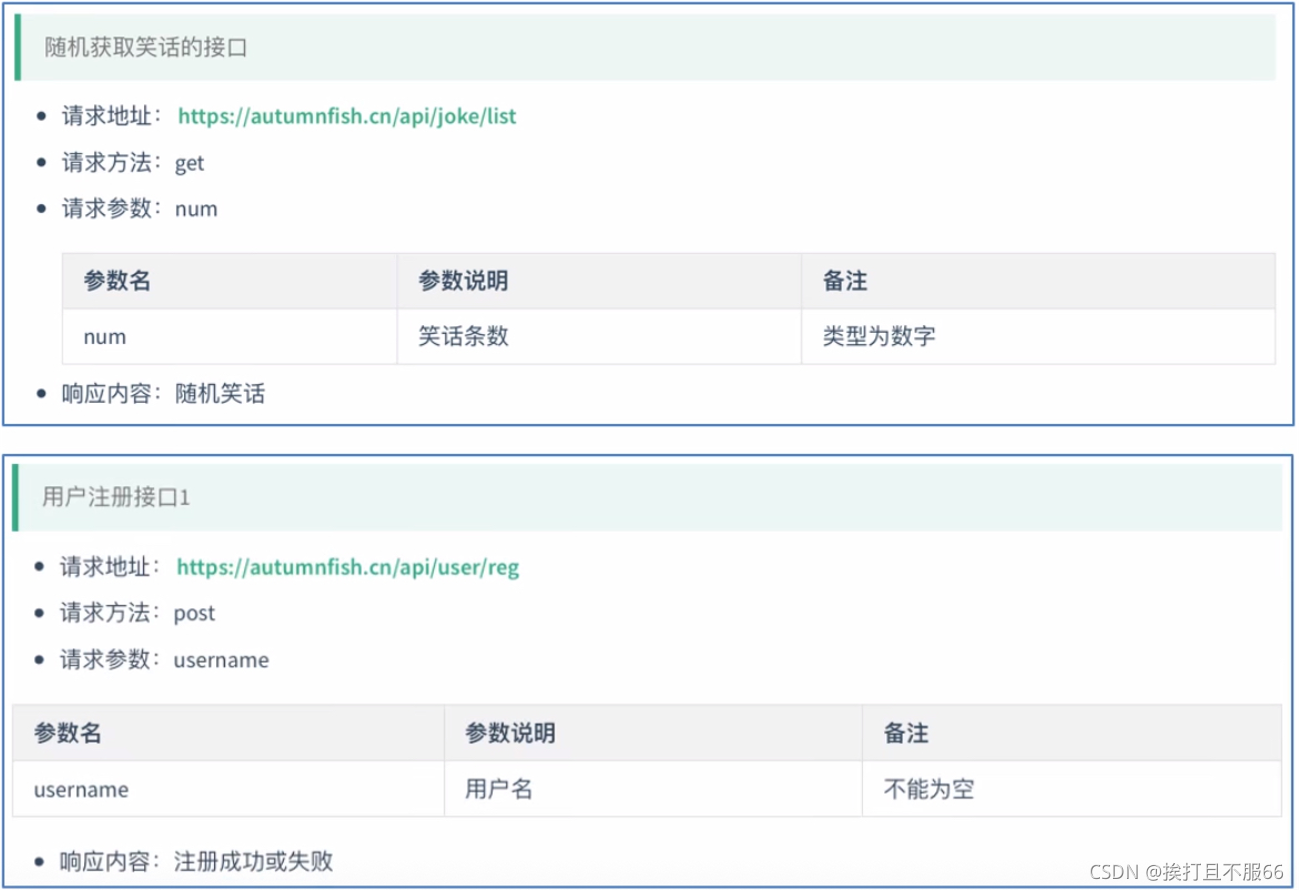Click the 类型为数字 table cell
Viewport: 1299px width, 890px height.
(x=1038, y=337)
